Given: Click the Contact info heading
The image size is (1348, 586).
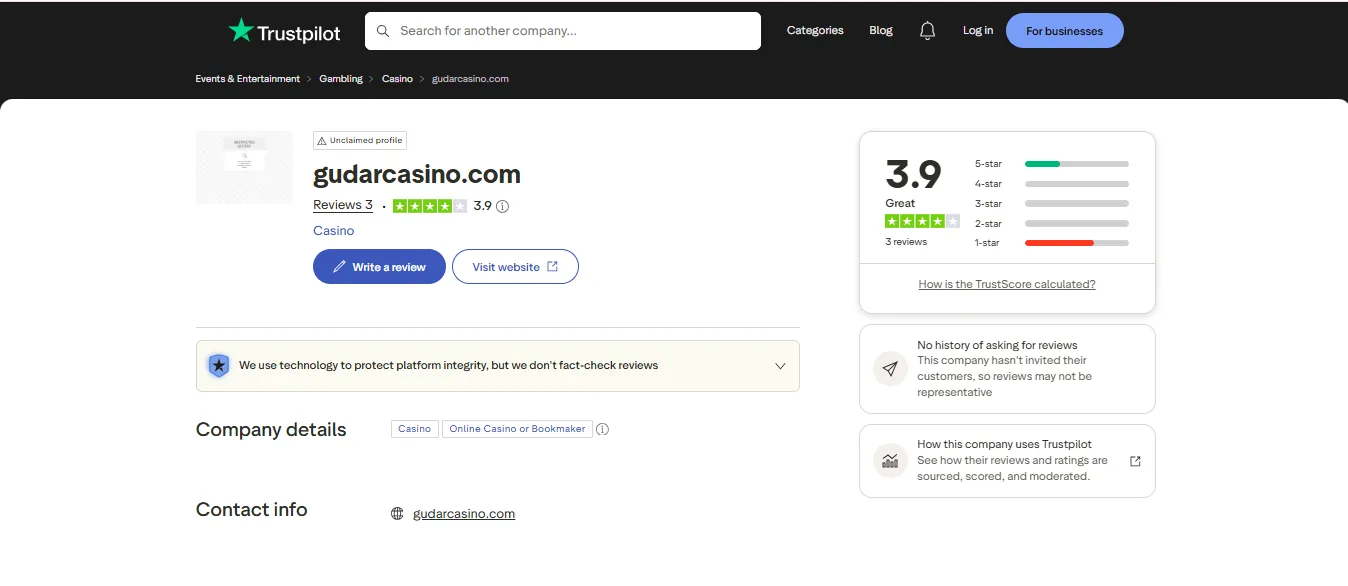Looking at the screenshot, I should (x=252, y=510).
